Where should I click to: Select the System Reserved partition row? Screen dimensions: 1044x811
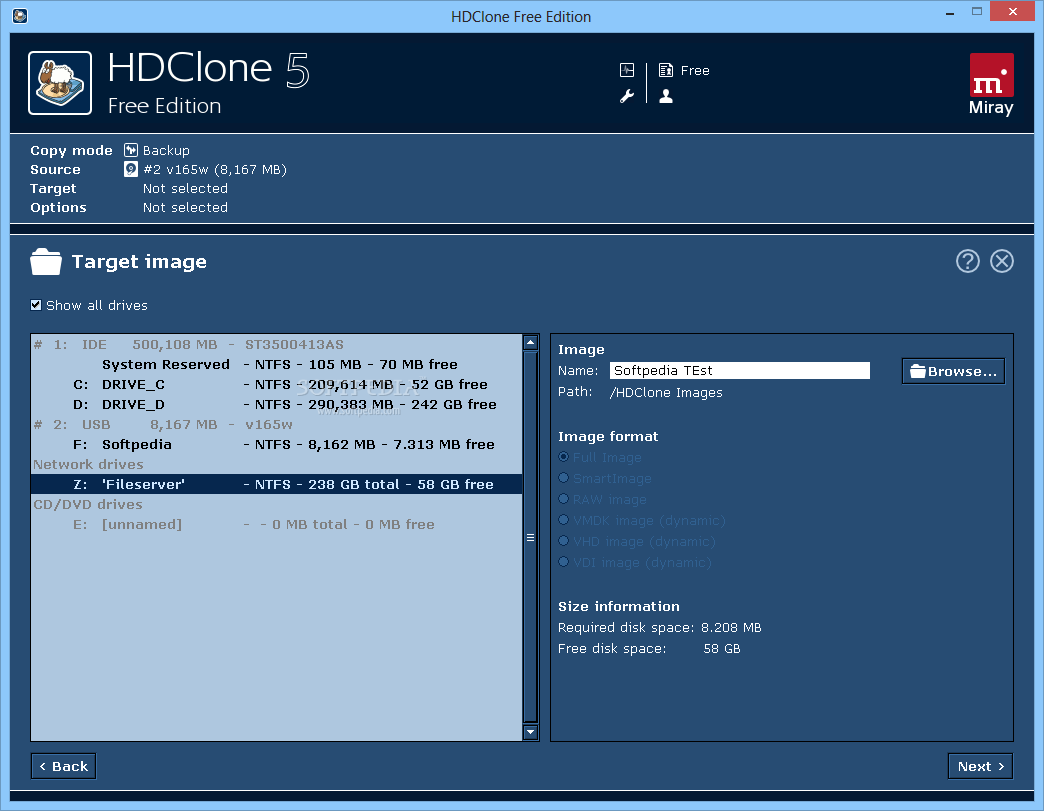(277, 364)
